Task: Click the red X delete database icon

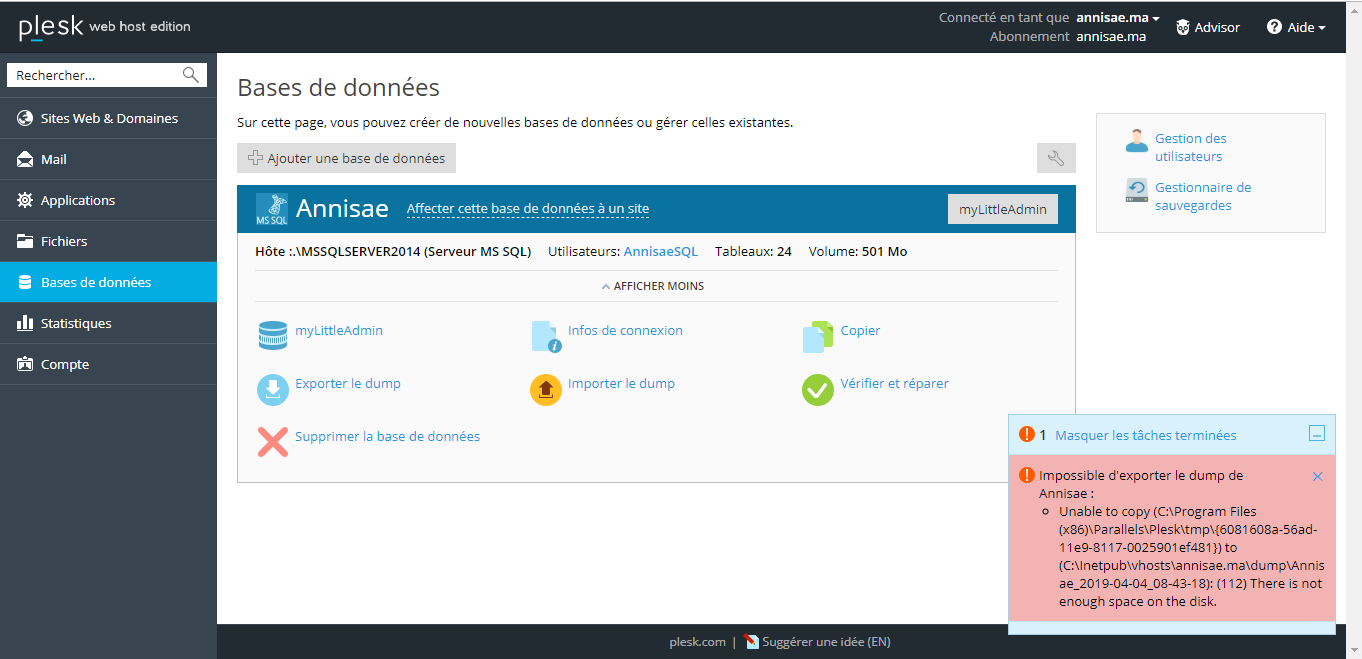Action: coord(273,442)
